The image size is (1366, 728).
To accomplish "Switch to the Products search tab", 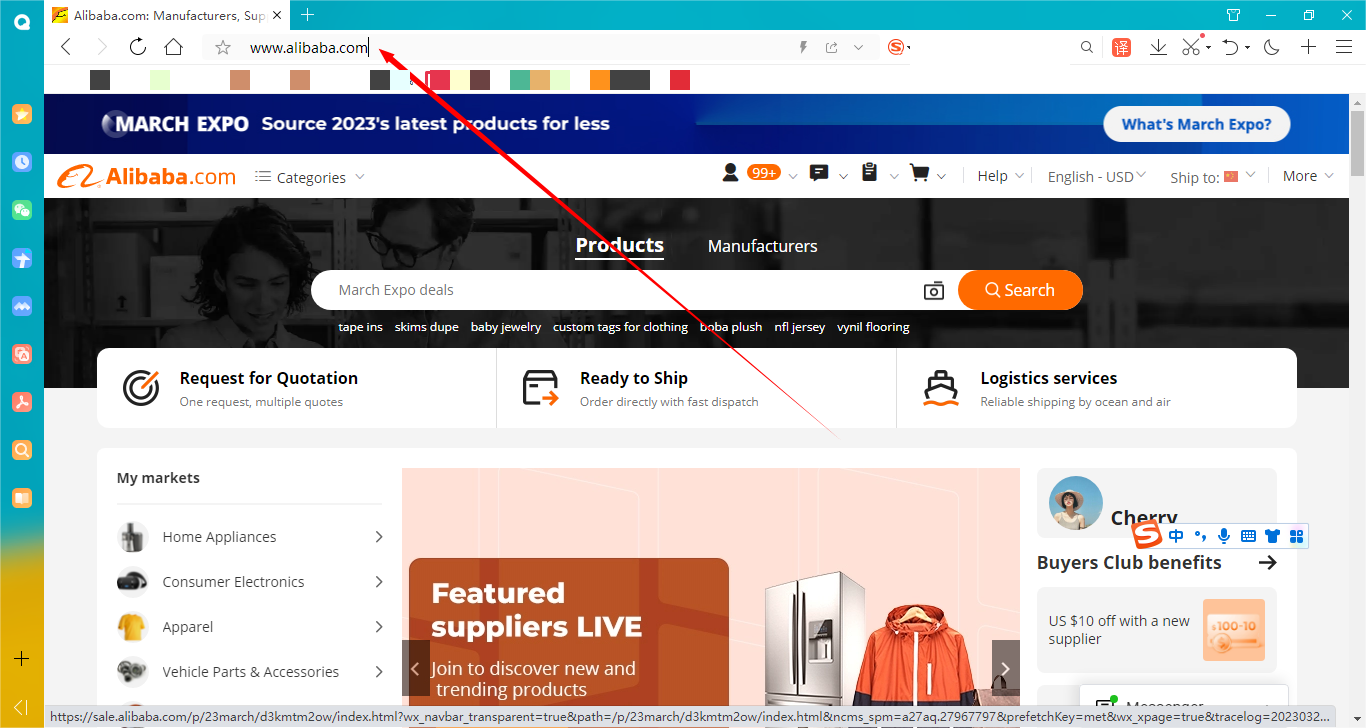I will [620, 245].
